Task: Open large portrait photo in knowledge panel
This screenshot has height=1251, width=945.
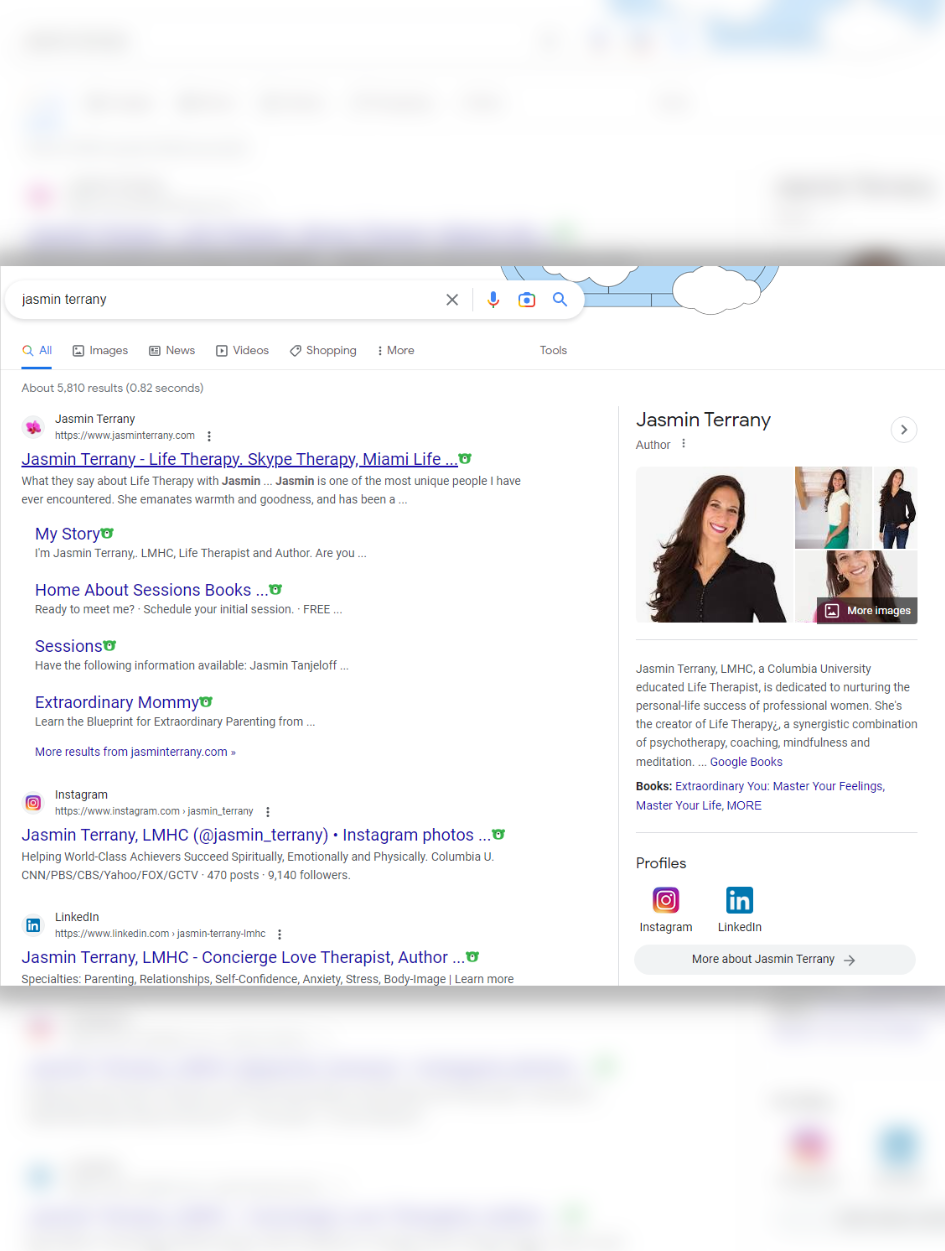Action: coord(714,545)
